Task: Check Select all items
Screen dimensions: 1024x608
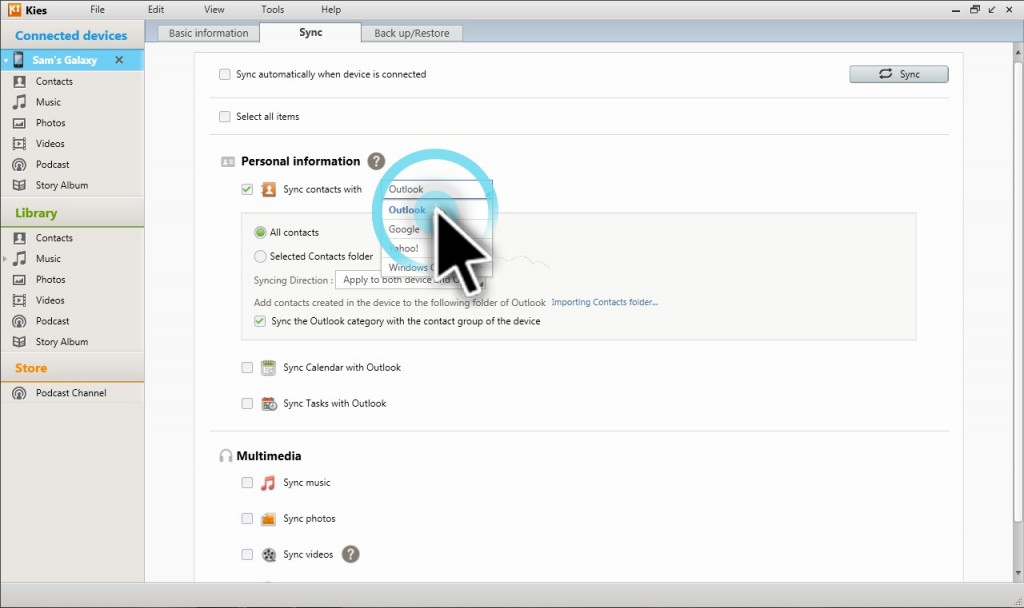Action: pos(225,117)
